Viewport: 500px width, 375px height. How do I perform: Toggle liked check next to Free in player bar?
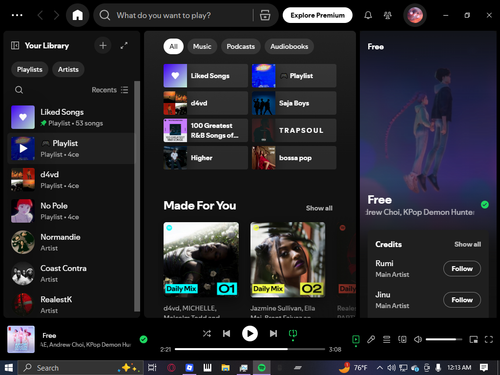[x=144, y=339]
